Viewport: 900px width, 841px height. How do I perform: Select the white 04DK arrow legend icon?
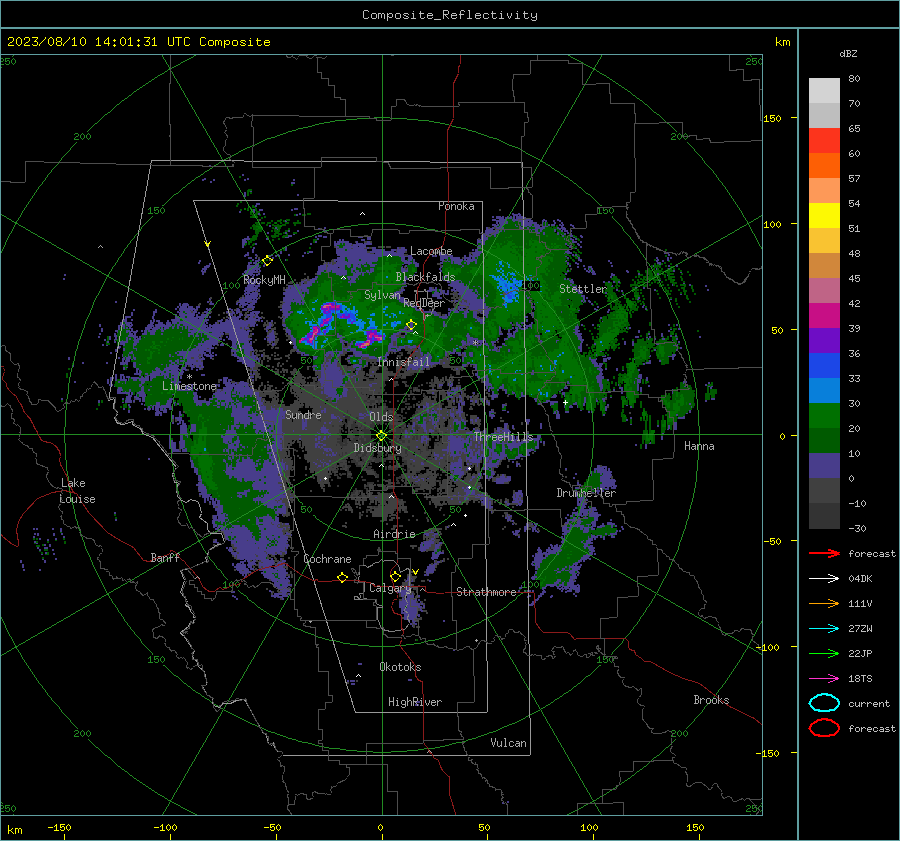[x=824, y=579]
